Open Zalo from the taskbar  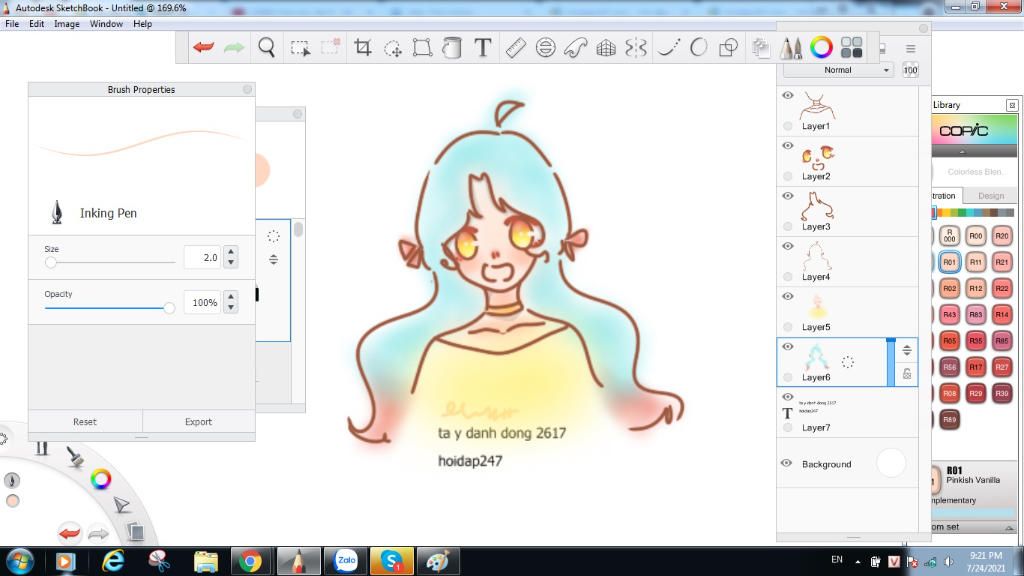pyautogui.click(x=345, y=562)
